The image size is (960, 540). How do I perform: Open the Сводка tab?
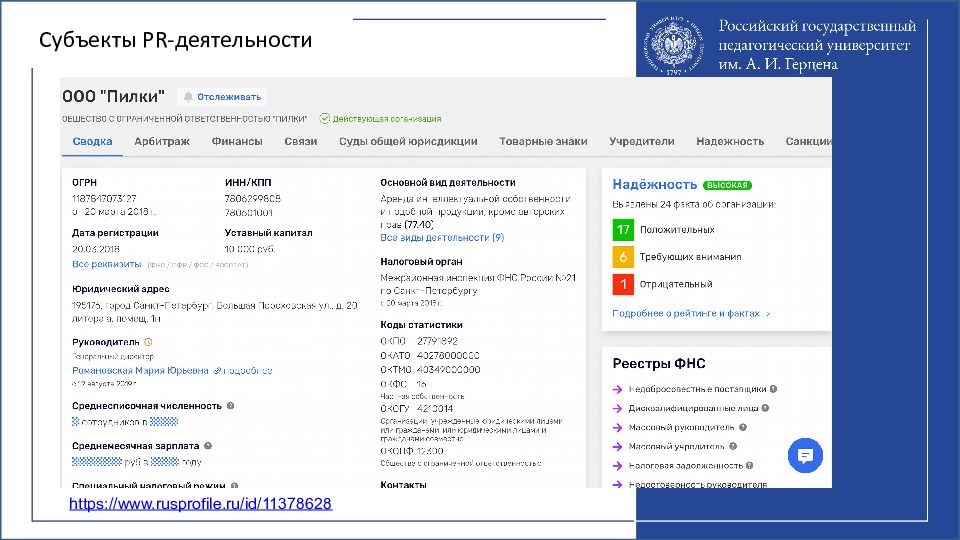tap(92, 141)
